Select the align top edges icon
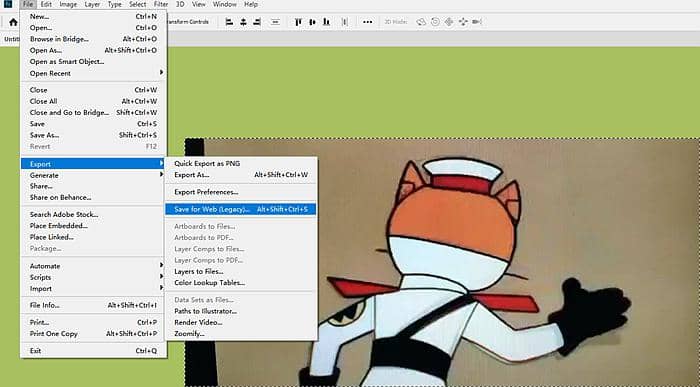 tap(298, 22)
